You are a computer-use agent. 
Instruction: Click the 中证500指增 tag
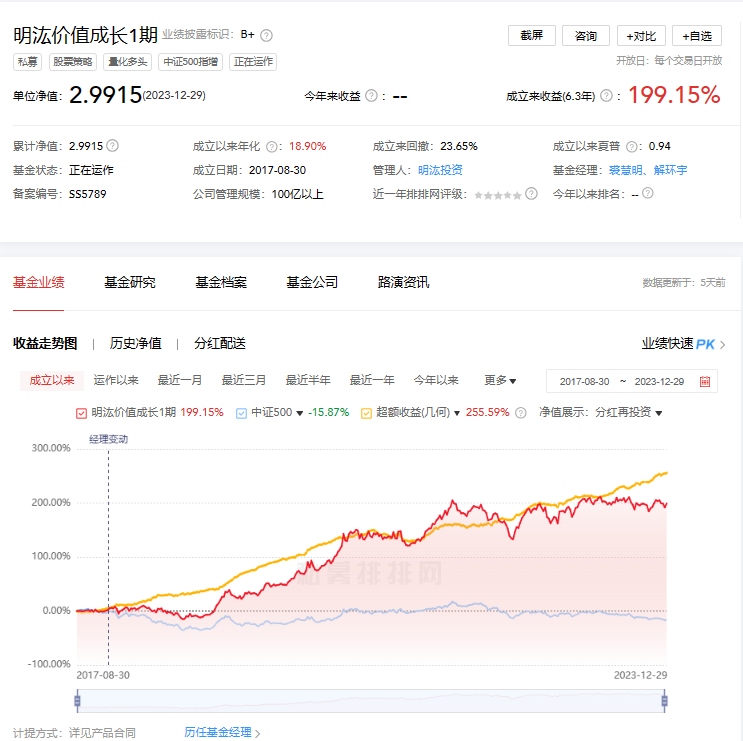pos(190,62)
